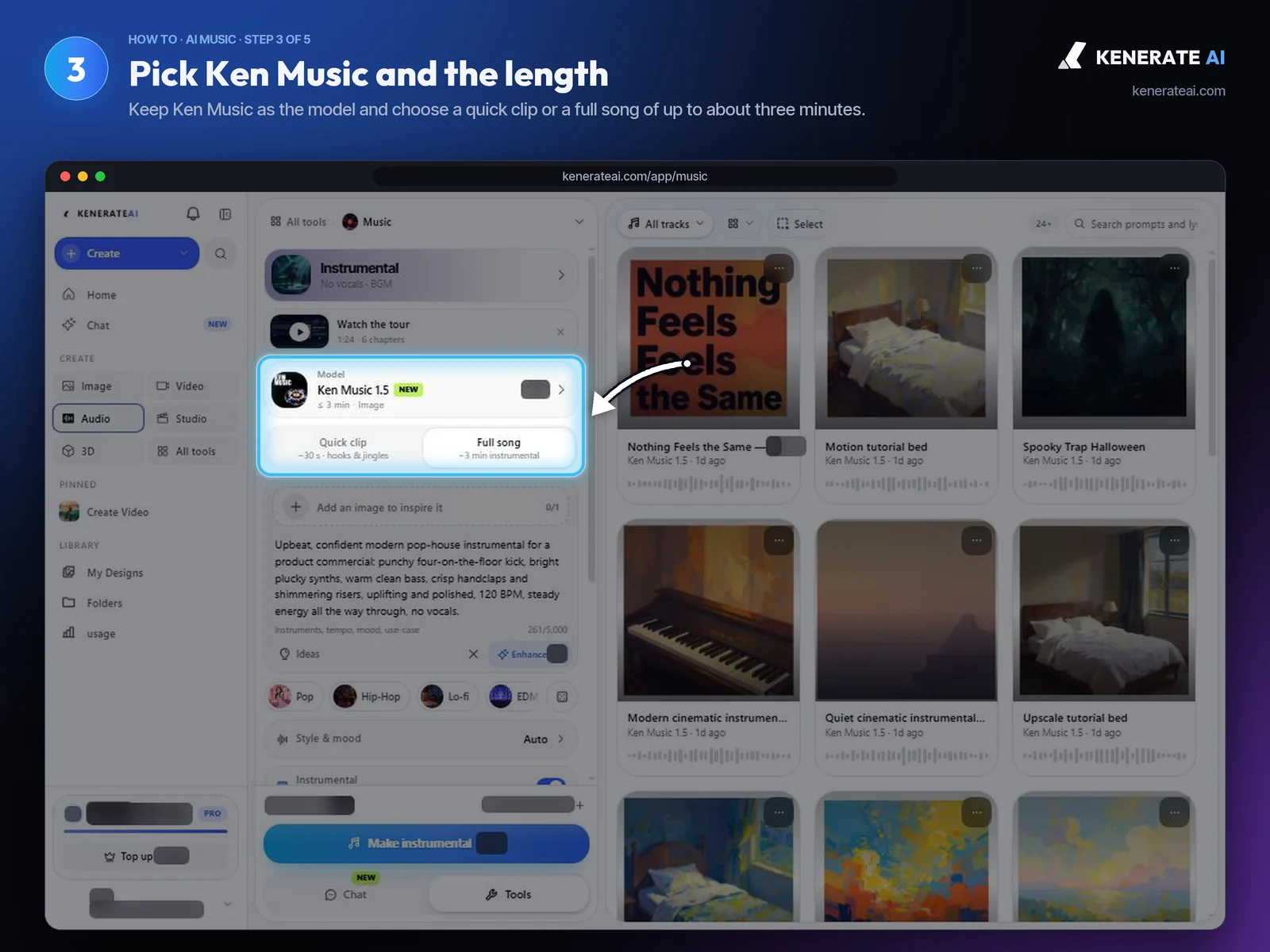Open Home in the sidebar

pos(101,294)
